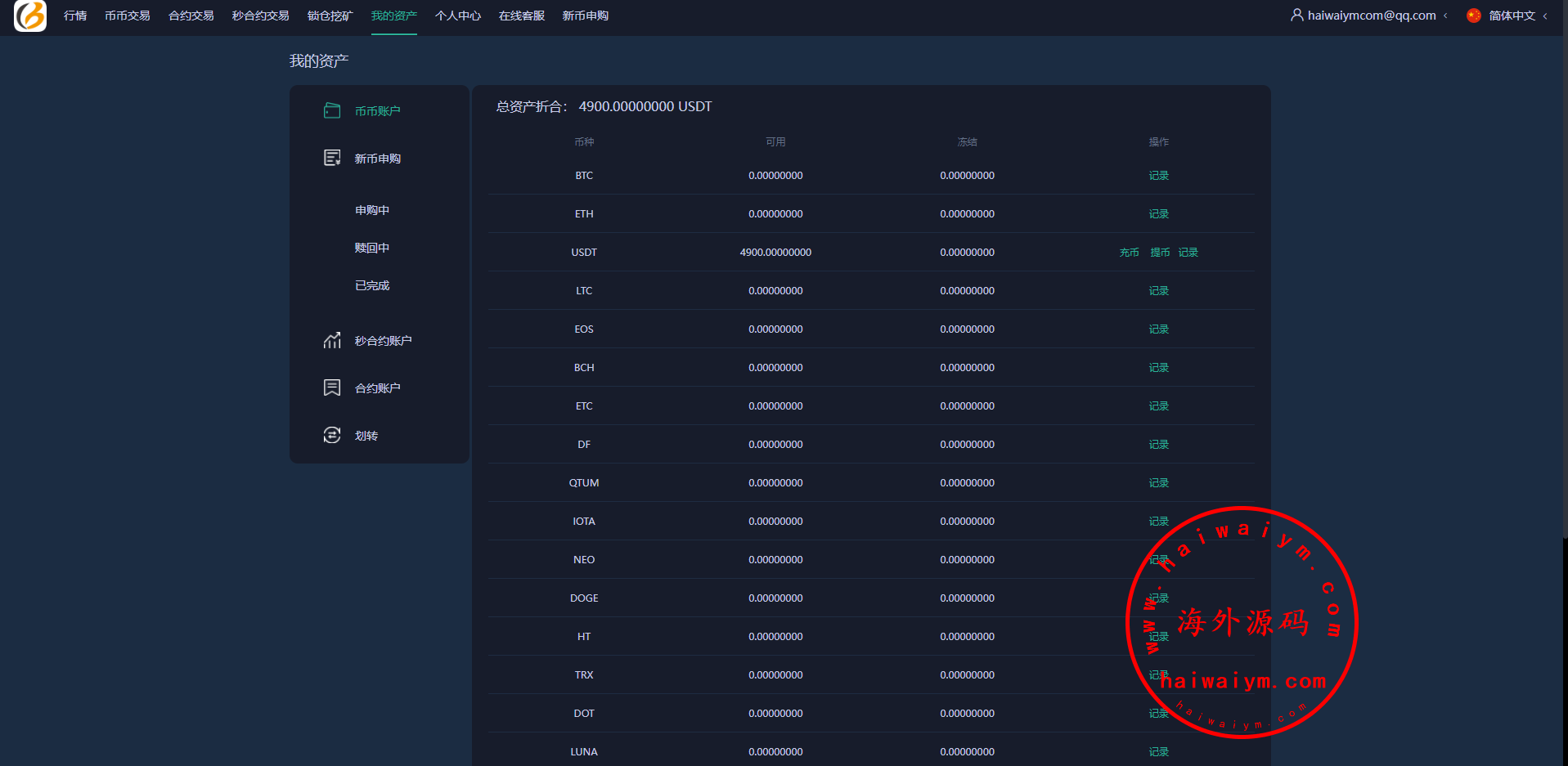The width and height of the screenshot is (1568, 766).
Task: Click 提币 link for USDT
Action: click(x=1160, y=253)
